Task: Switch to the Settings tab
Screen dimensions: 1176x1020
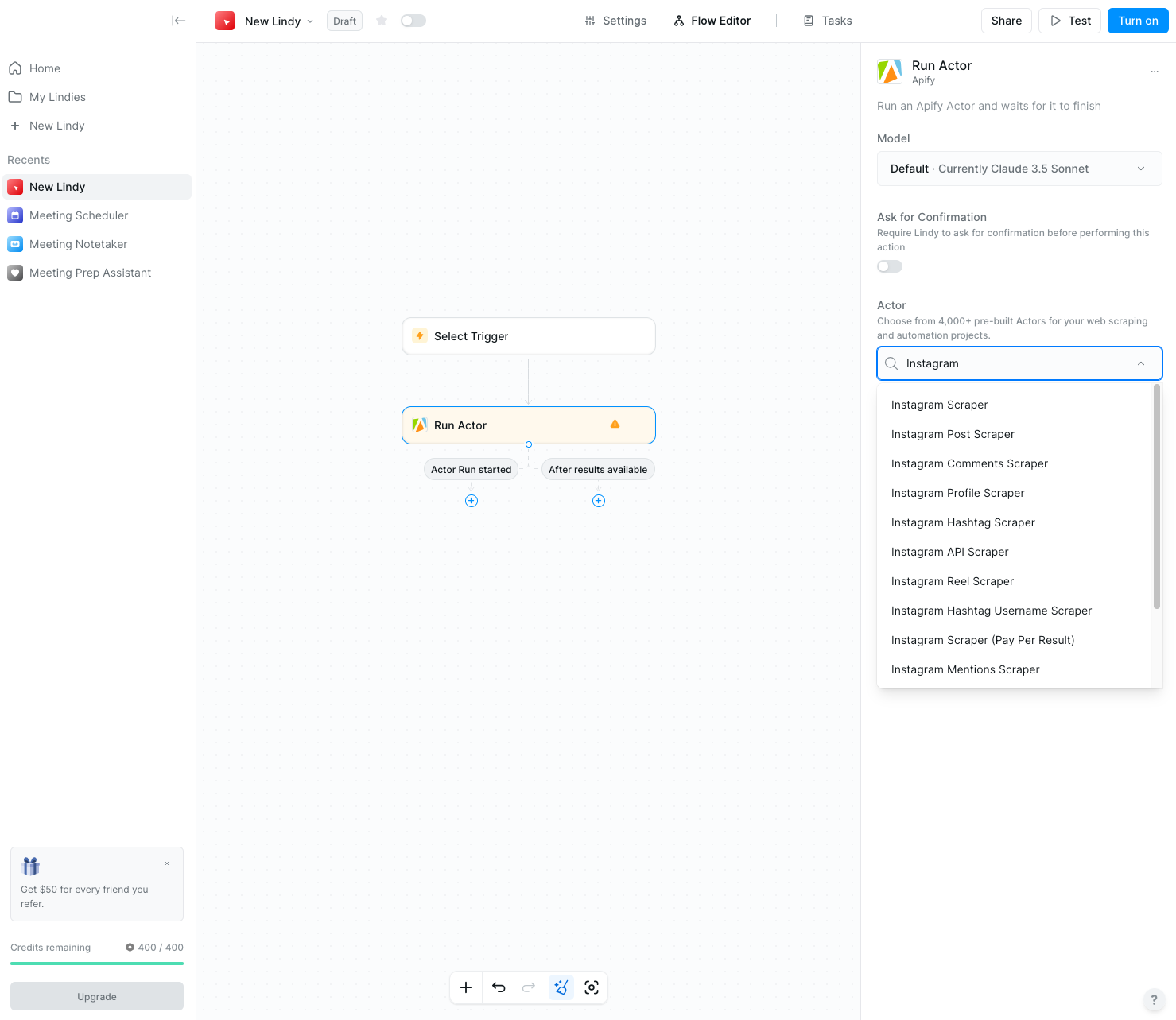Action: coord(615,21)
